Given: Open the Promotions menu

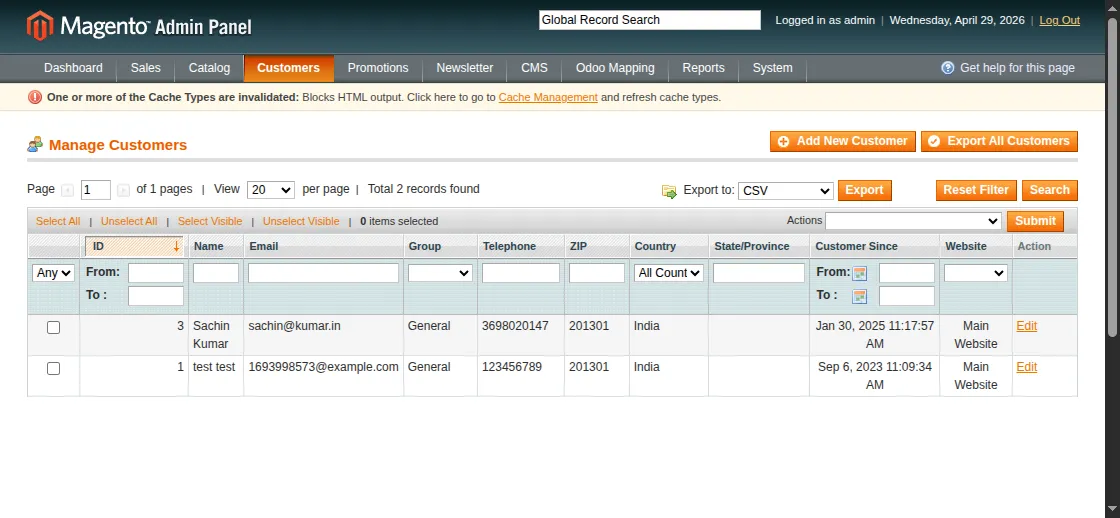Looking at the screenshot, I should click(x=378, y=68).
